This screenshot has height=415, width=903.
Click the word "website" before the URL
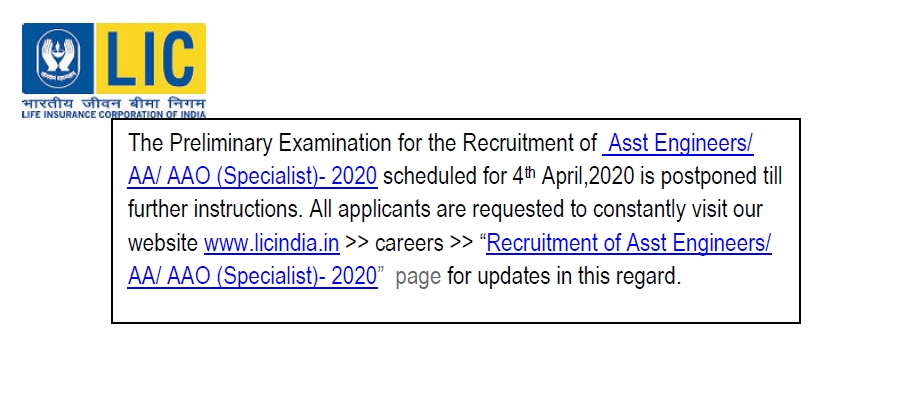pos(163,243)
